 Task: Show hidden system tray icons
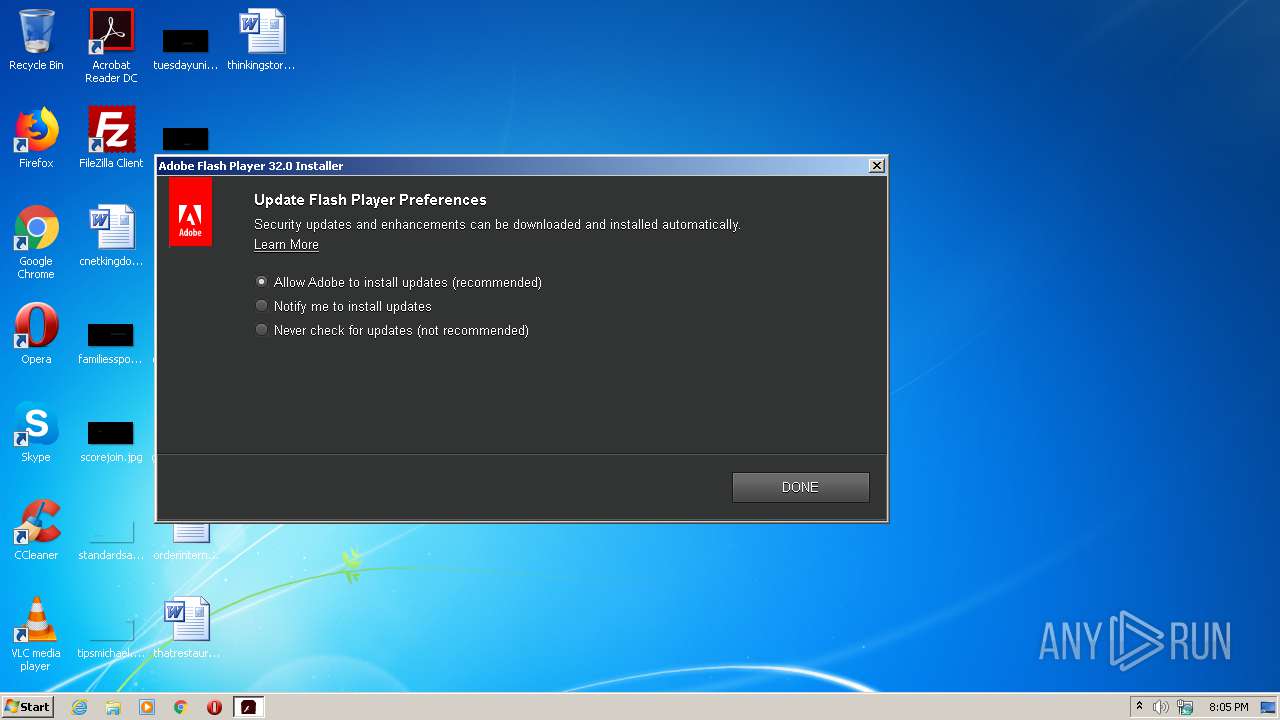click(1139, 707)
